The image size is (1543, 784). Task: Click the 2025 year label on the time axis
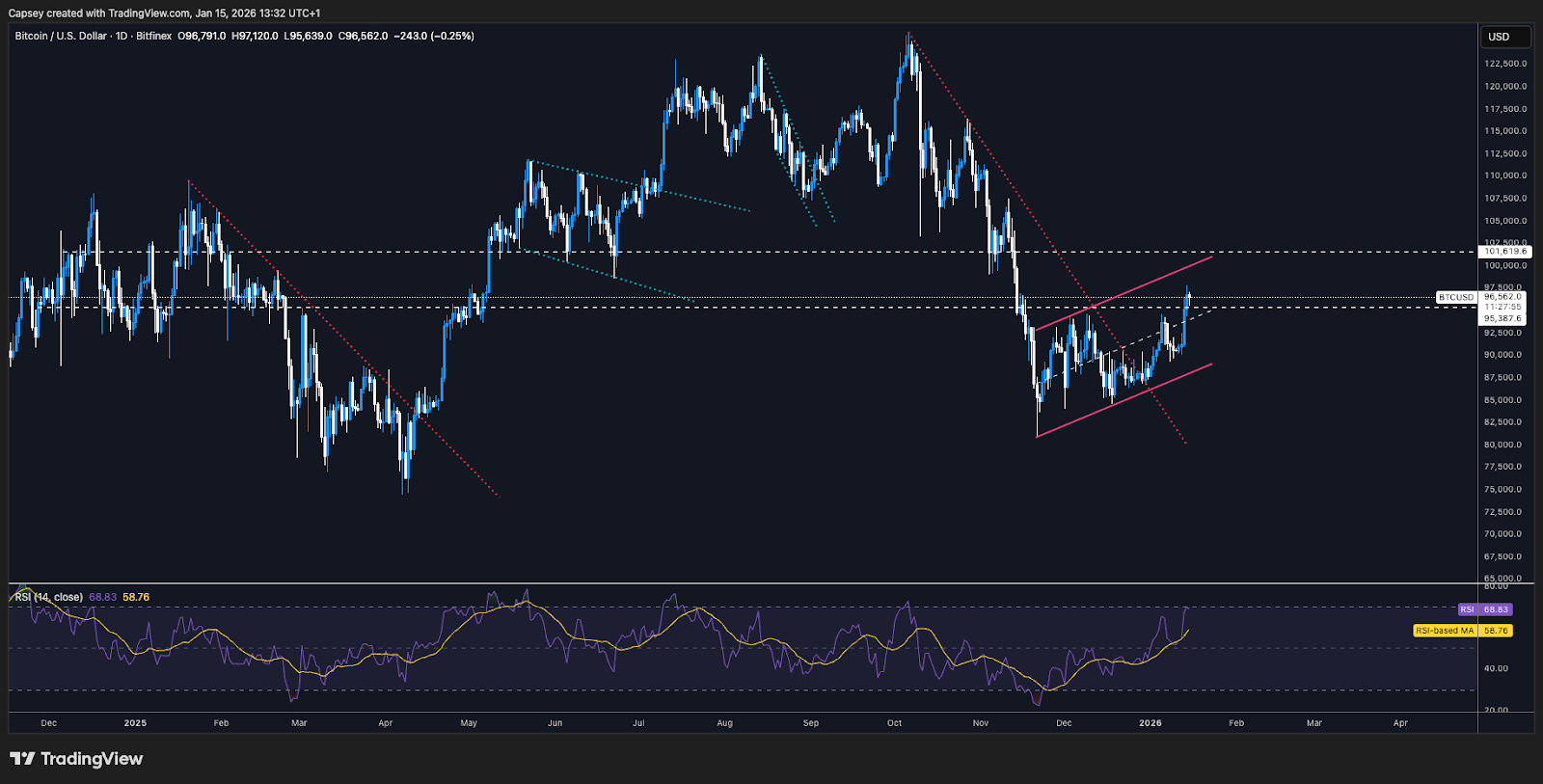coord(135,723)
